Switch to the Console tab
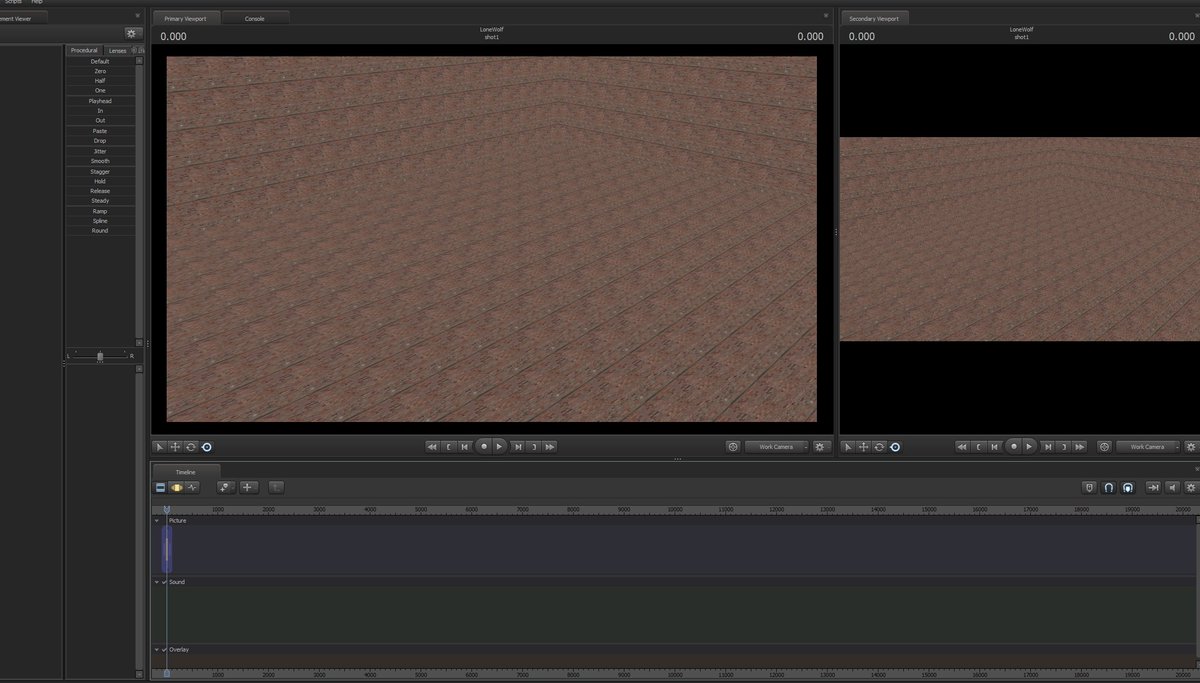The image size is (1200, 683). coord(255,19)
